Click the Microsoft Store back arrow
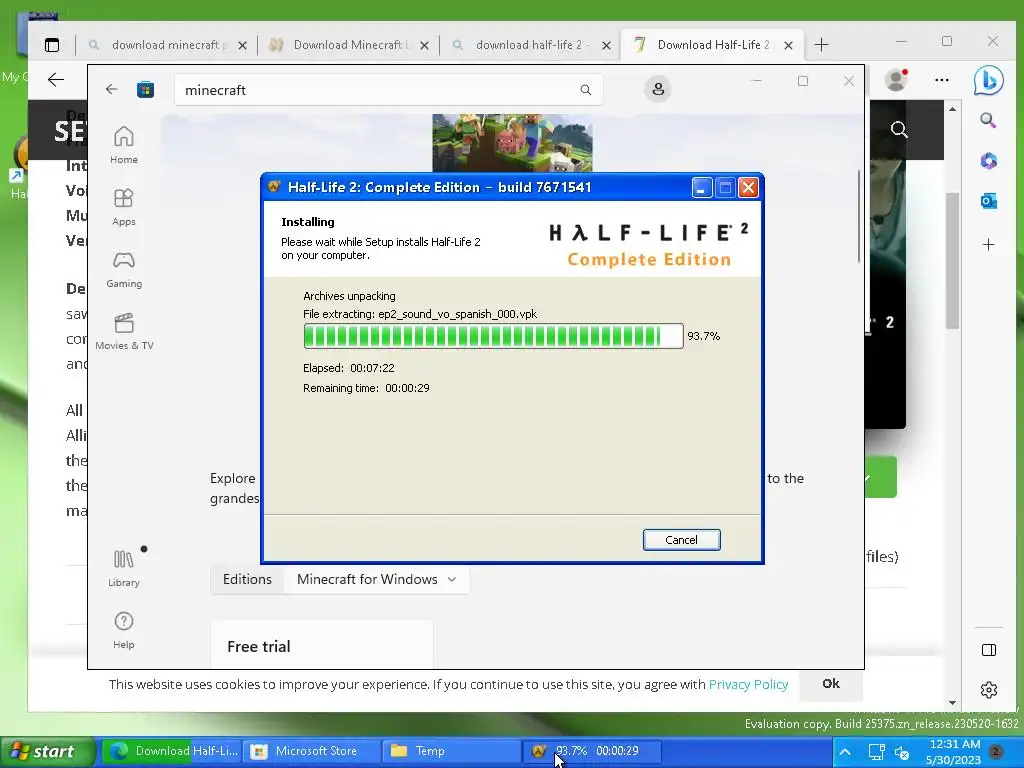Image resolution: width=1024 pixels, height=768 pixels. click(x=112, y=89)
